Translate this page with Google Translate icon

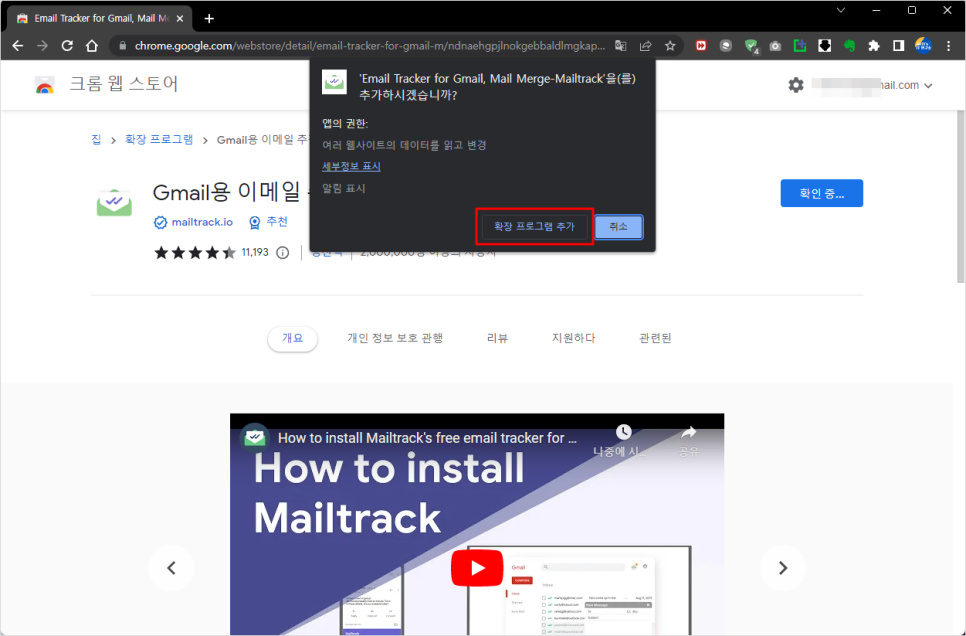(620, 46)
